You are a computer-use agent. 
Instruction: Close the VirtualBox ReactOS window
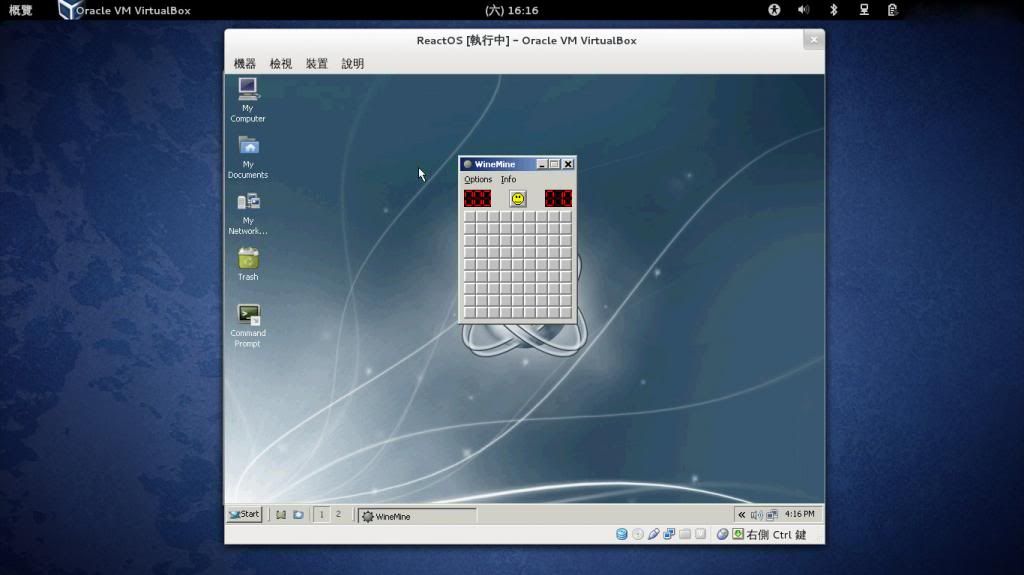(814, 40)
